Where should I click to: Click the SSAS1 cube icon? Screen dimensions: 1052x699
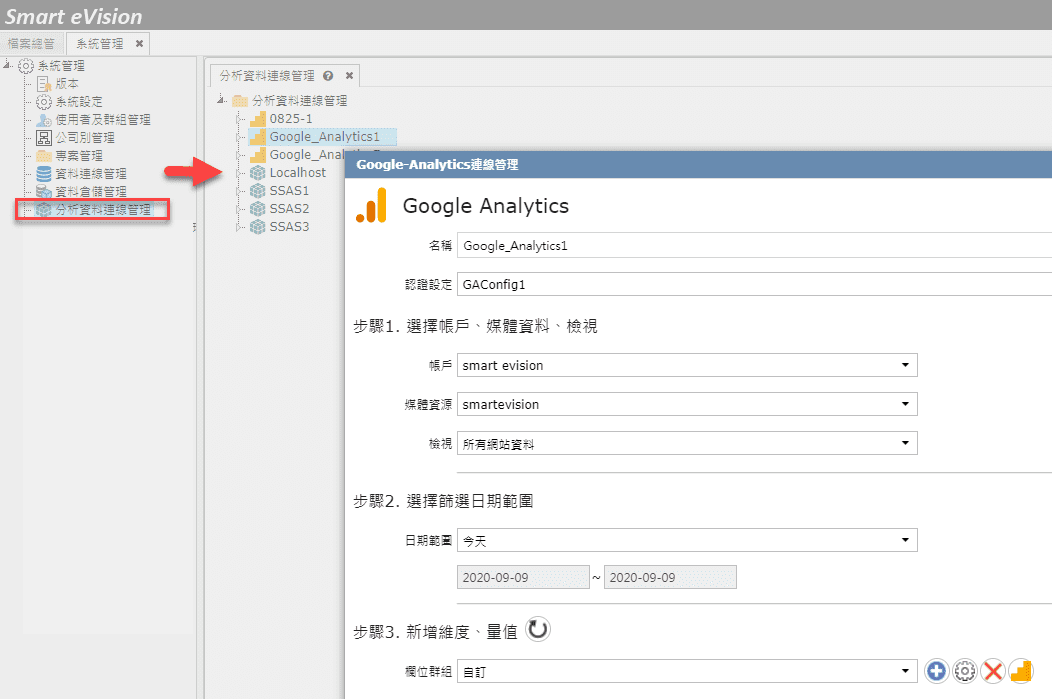(258, 191)
